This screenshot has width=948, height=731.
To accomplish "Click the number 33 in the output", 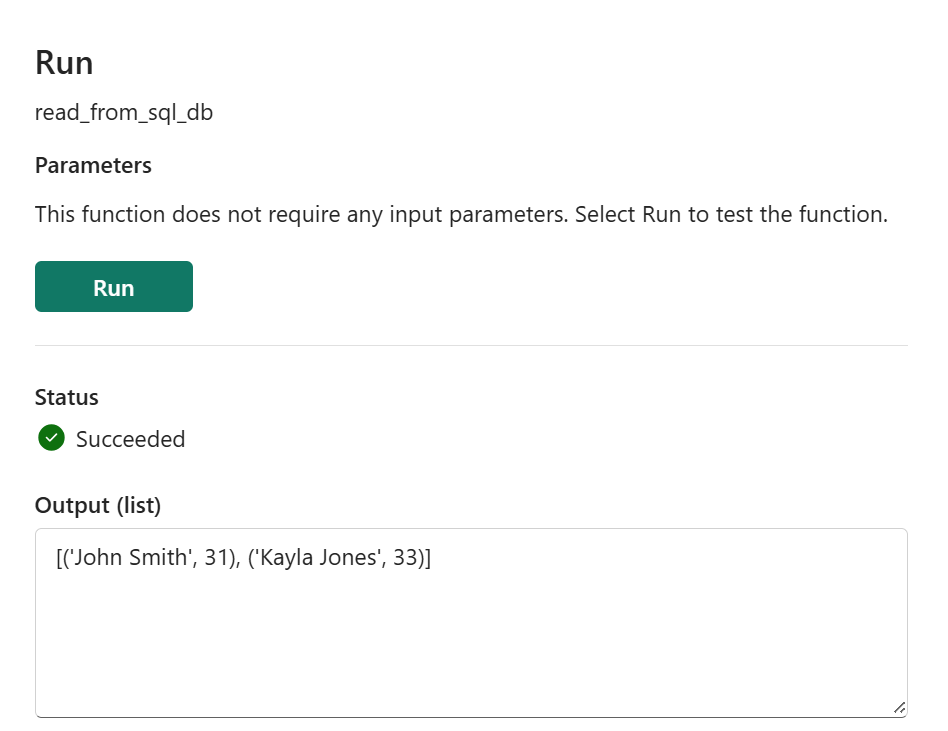I will point(405,557).
